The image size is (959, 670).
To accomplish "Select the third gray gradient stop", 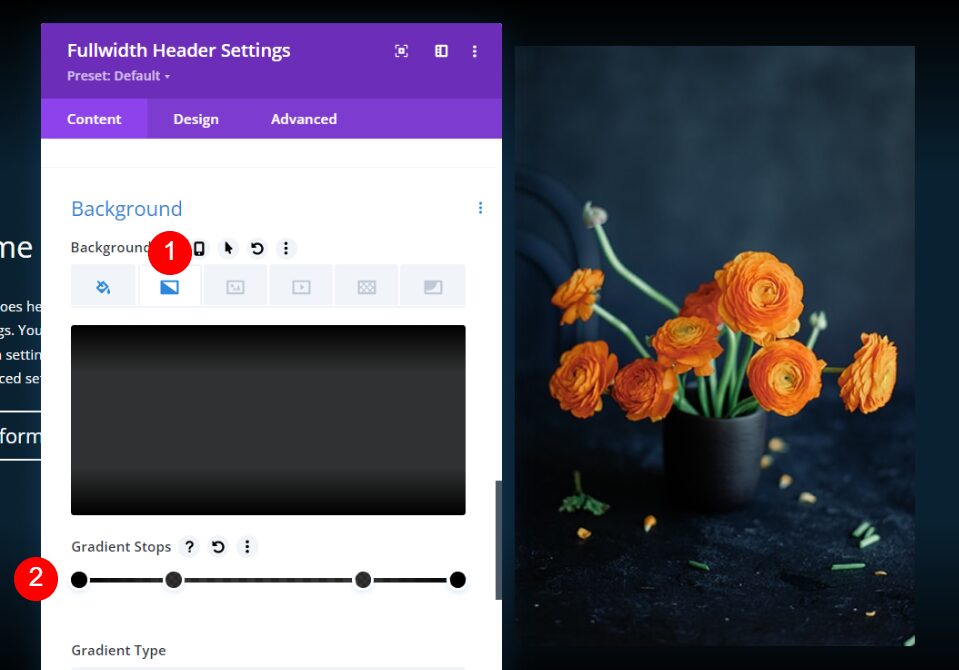I will (x=363, y=579).
